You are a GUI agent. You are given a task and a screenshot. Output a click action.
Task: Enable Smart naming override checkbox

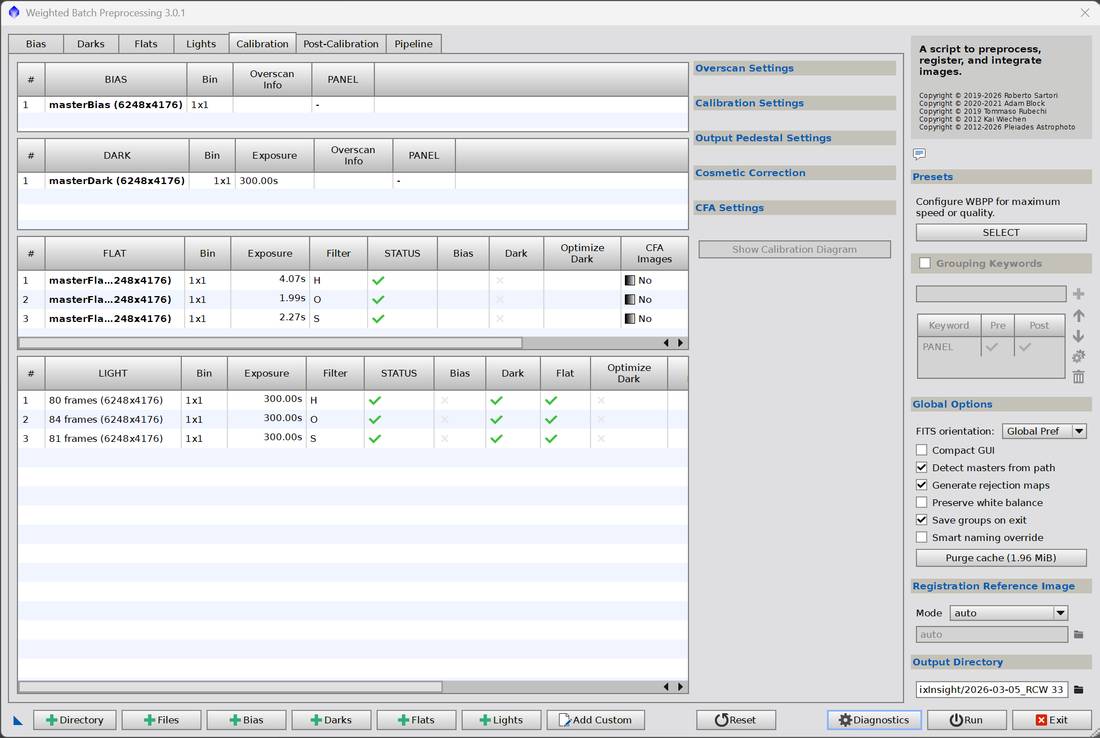922,537
